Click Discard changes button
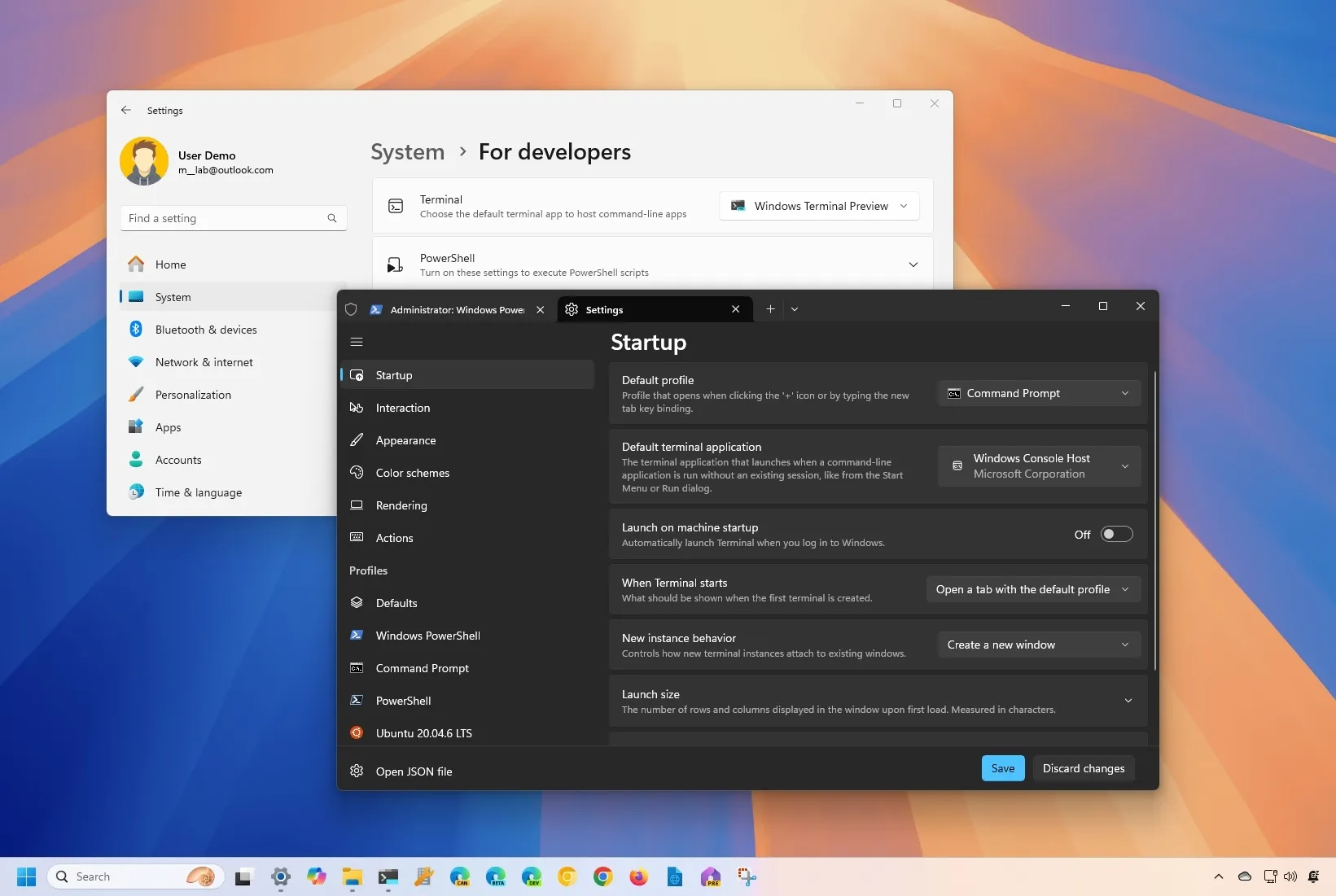Screen dimensions: 1336x896 1084,768
